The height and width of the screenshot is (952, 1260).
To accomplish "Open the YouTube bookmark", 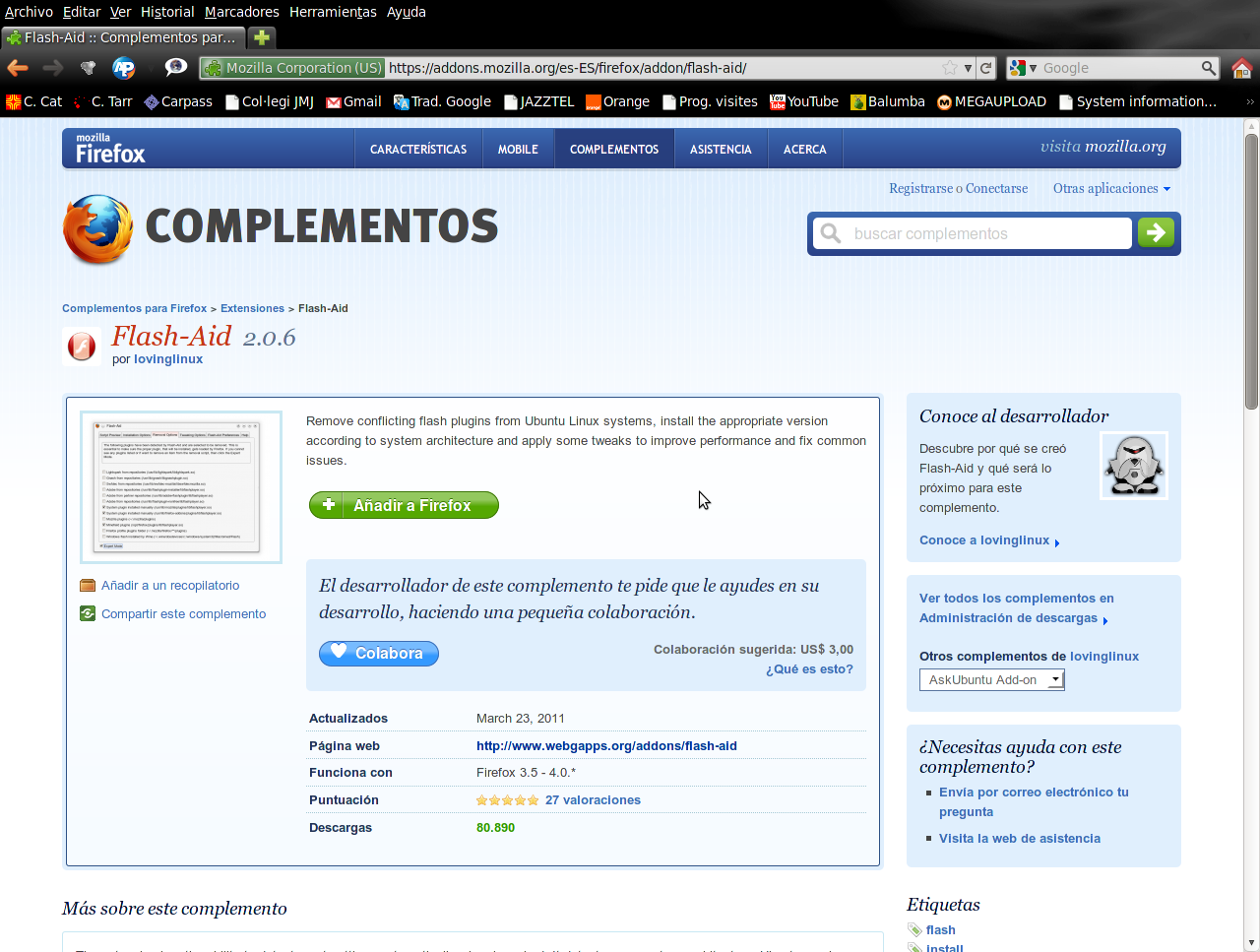I will coord(804,101).
